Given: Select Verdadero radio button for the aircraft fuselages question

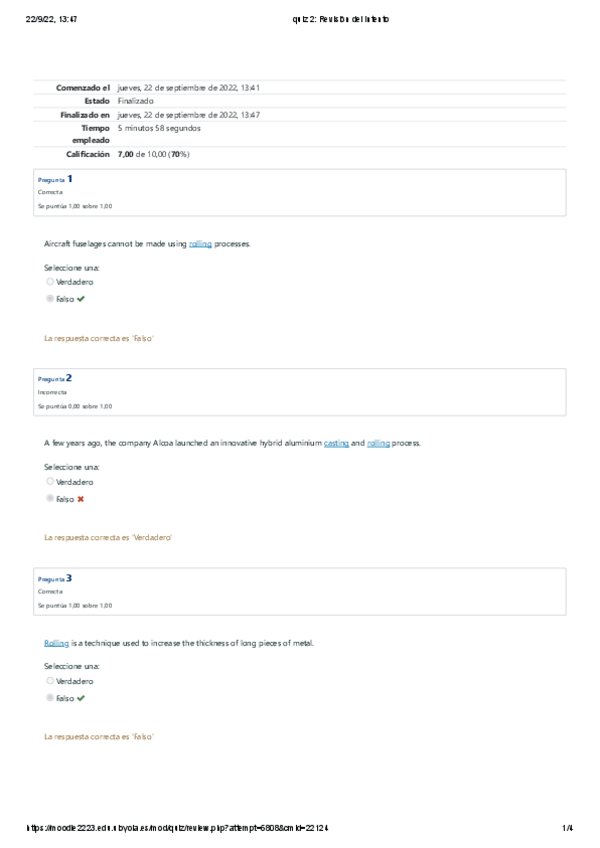Looking at the screenshot, I should click(50, 282).
